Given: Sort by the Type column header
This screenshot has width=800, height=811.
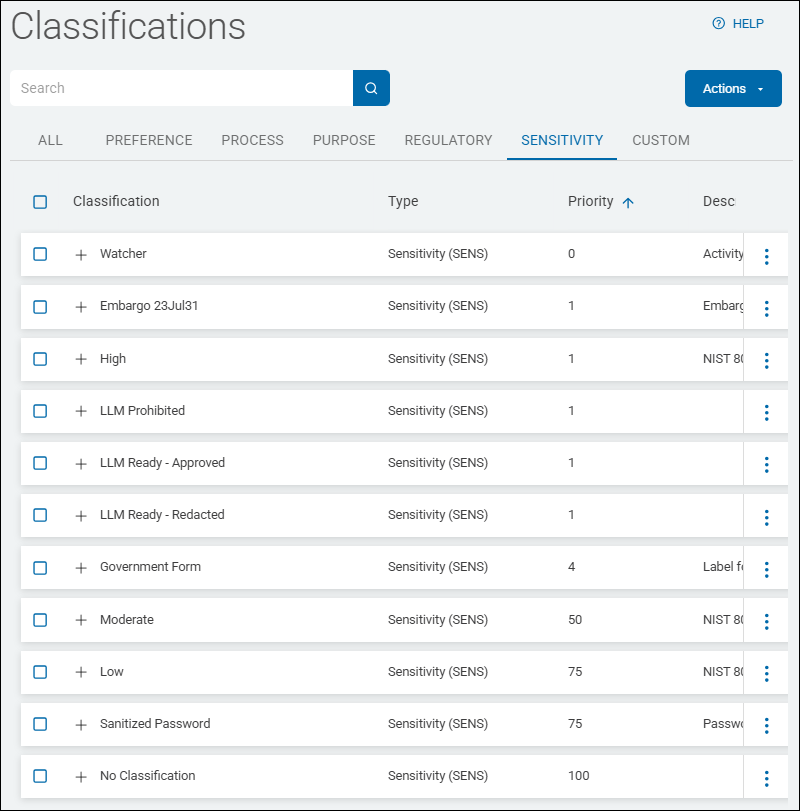Looking at the screenshot, I should (403, 201).
